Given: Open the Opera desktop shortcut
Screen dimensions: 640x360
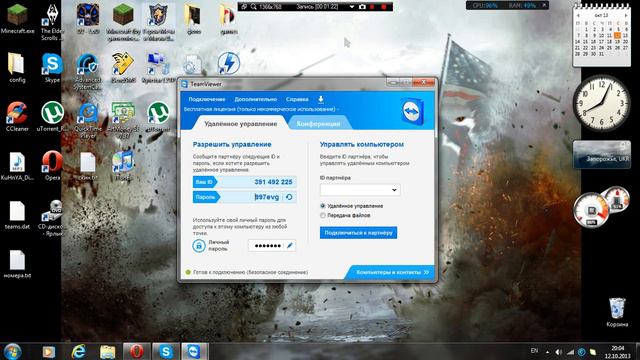Looking at the screenshot, I should pos(52,166).
